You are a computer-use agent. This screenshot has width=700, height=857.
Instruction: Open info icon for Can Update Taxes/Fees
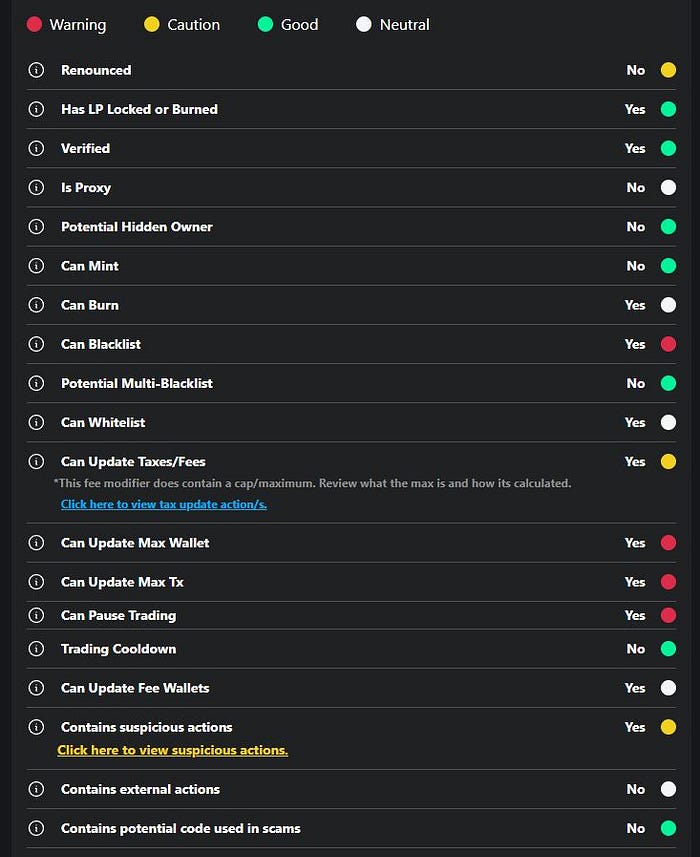(36, 461)
